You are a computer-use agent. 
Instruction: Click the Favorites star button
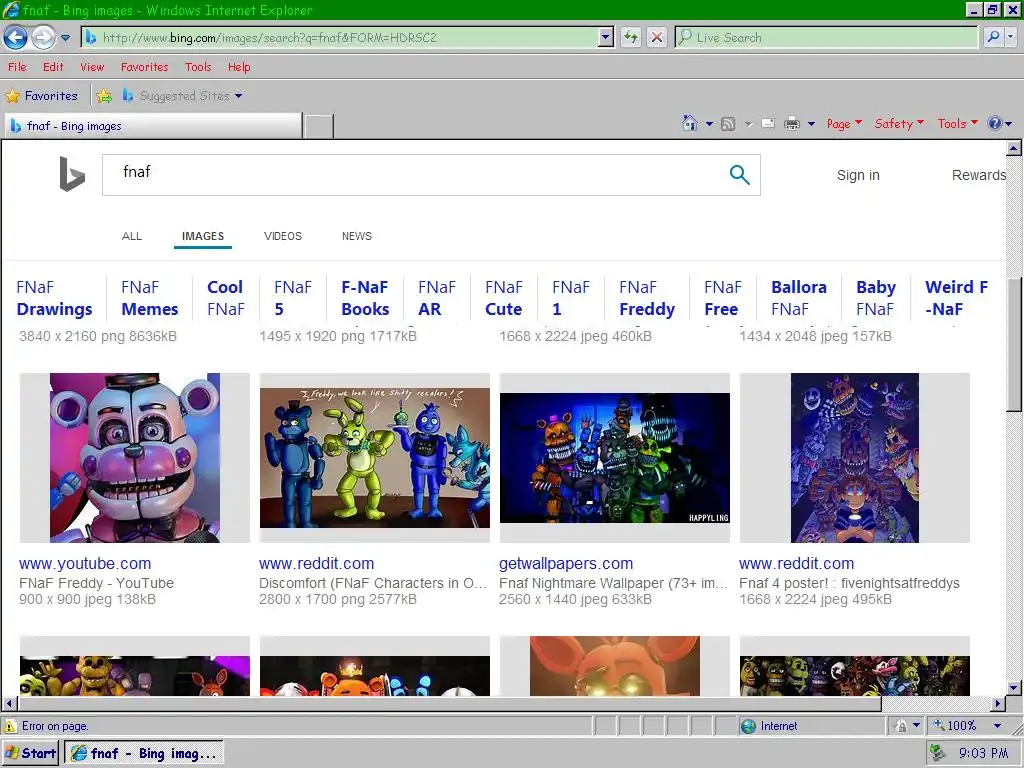(x=41, y=96)
